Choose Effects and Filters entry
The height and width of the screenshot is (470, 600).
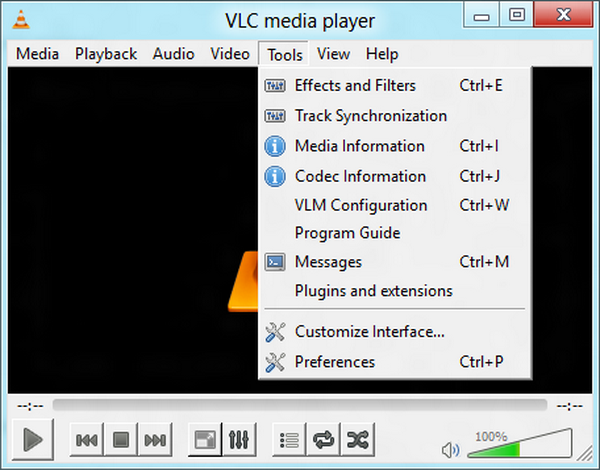tap(395, 85)
